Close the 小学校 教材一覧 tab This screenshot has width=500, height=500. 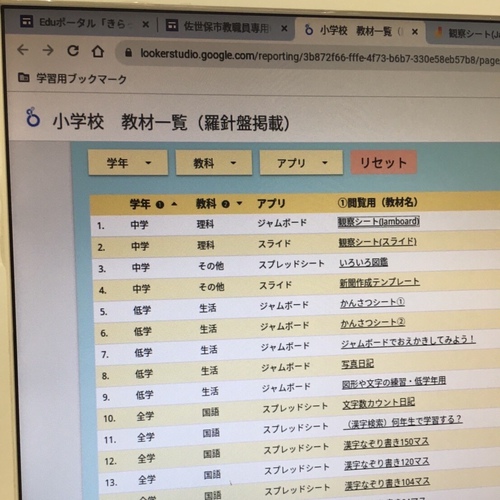click(415, 32)
